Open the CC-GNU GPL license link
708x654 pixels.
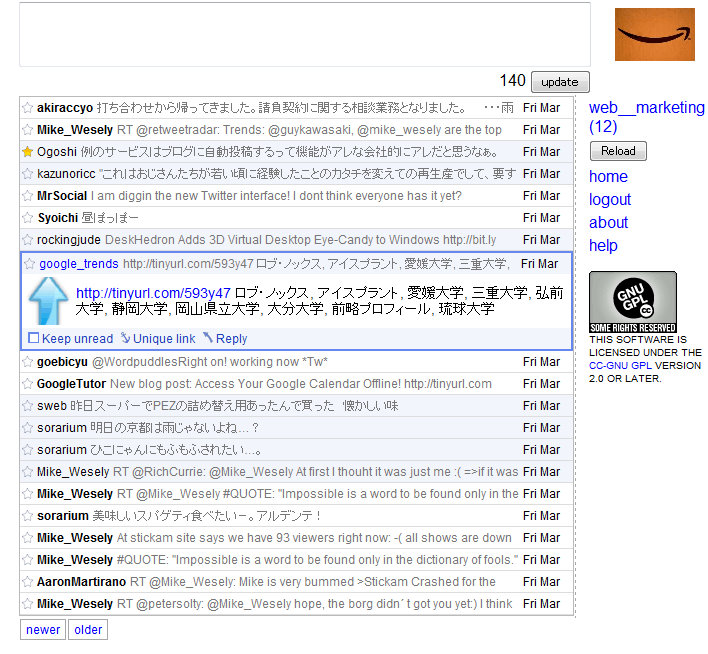coord(620,366)
